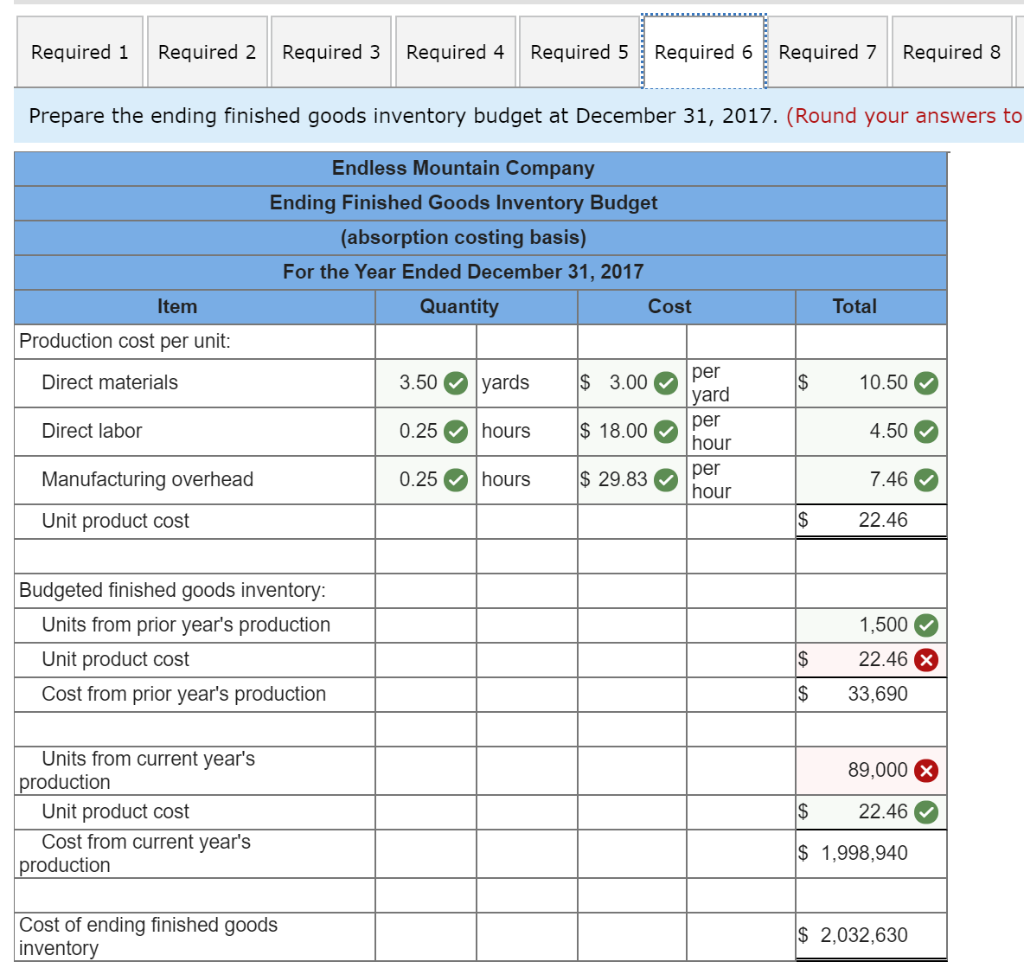
Task: Click the red X next to the 22.46 unit cost
Action: pyautogui.click(x=926, y=659)
